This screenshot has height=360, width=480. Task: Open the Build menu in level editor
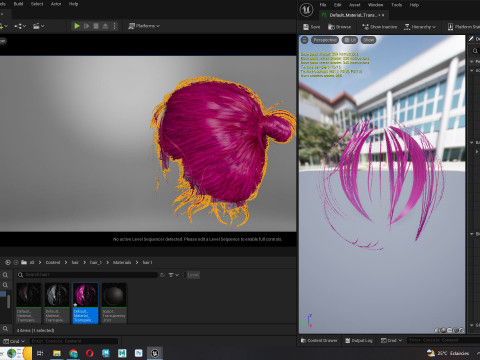[x=18, y=4]
